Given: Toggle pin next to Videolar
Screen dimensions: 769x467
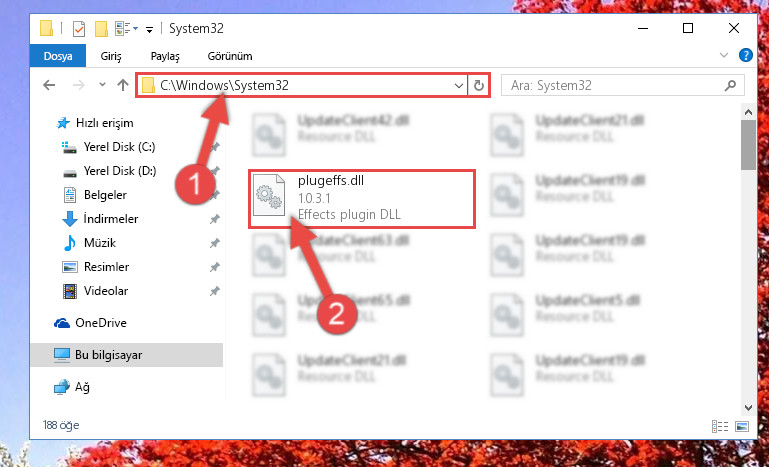Looking at the screenshot, I should coord(215,291).
